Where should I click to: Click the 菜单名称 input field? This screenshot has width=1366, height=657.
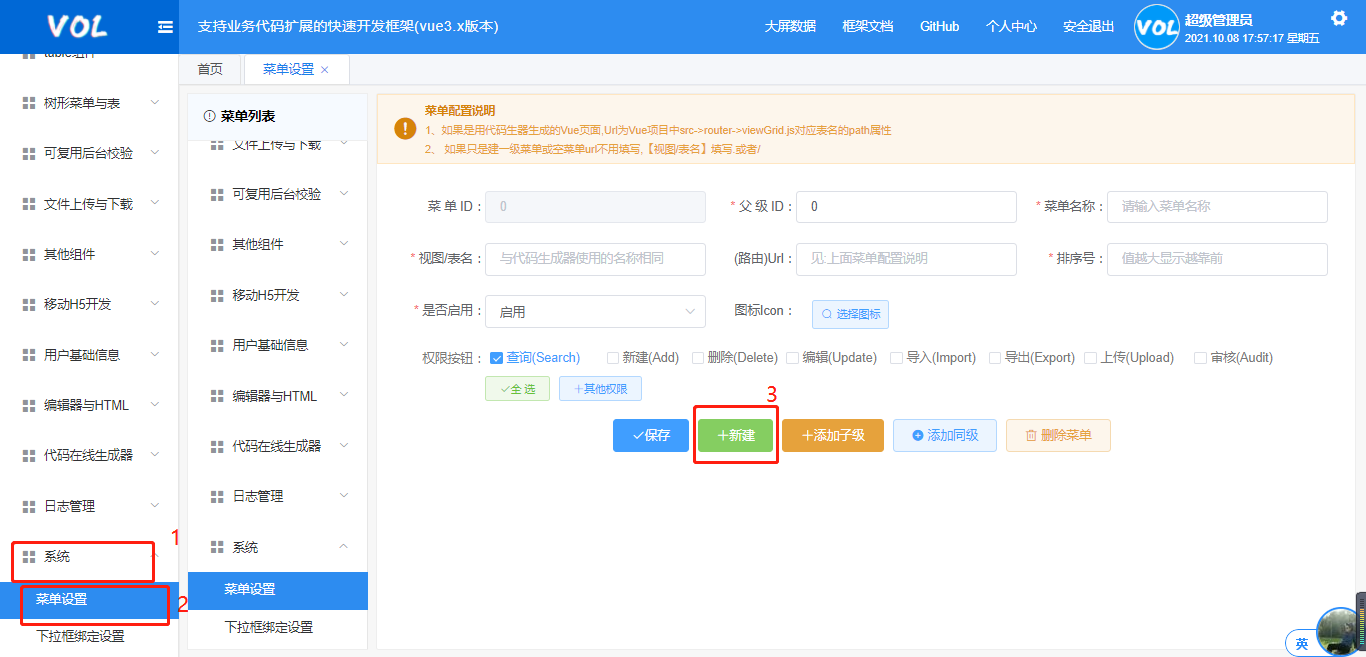1216,206
